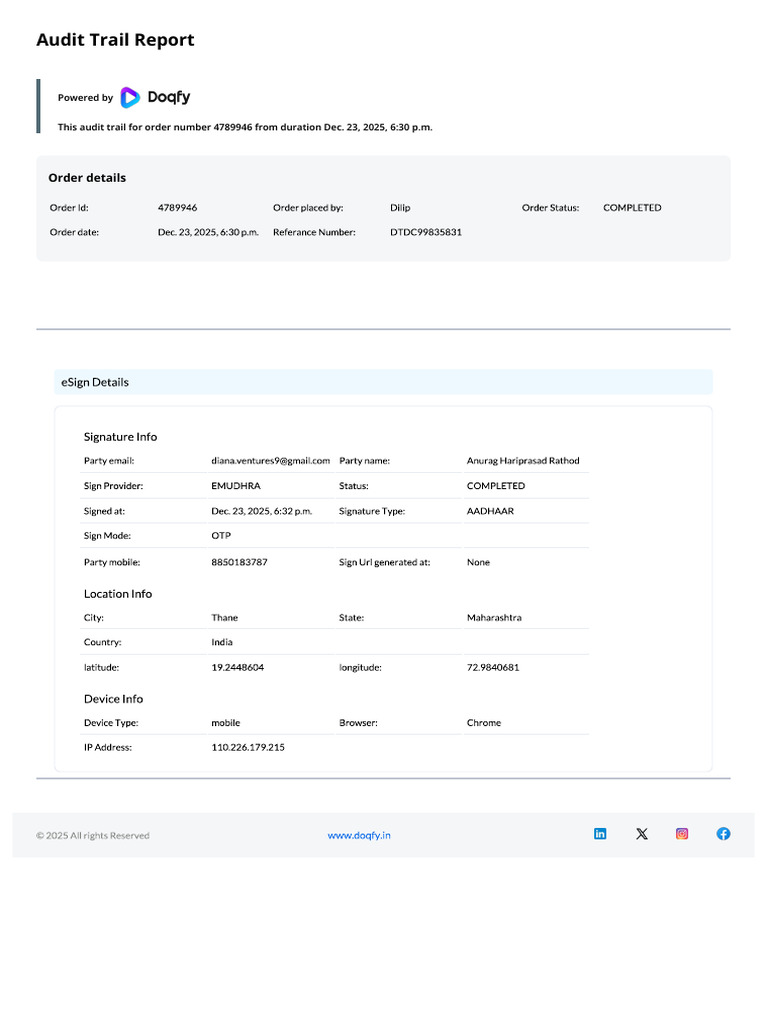Click the Order details heading
Screen dimensions: 768x1024
pos(88,178)
